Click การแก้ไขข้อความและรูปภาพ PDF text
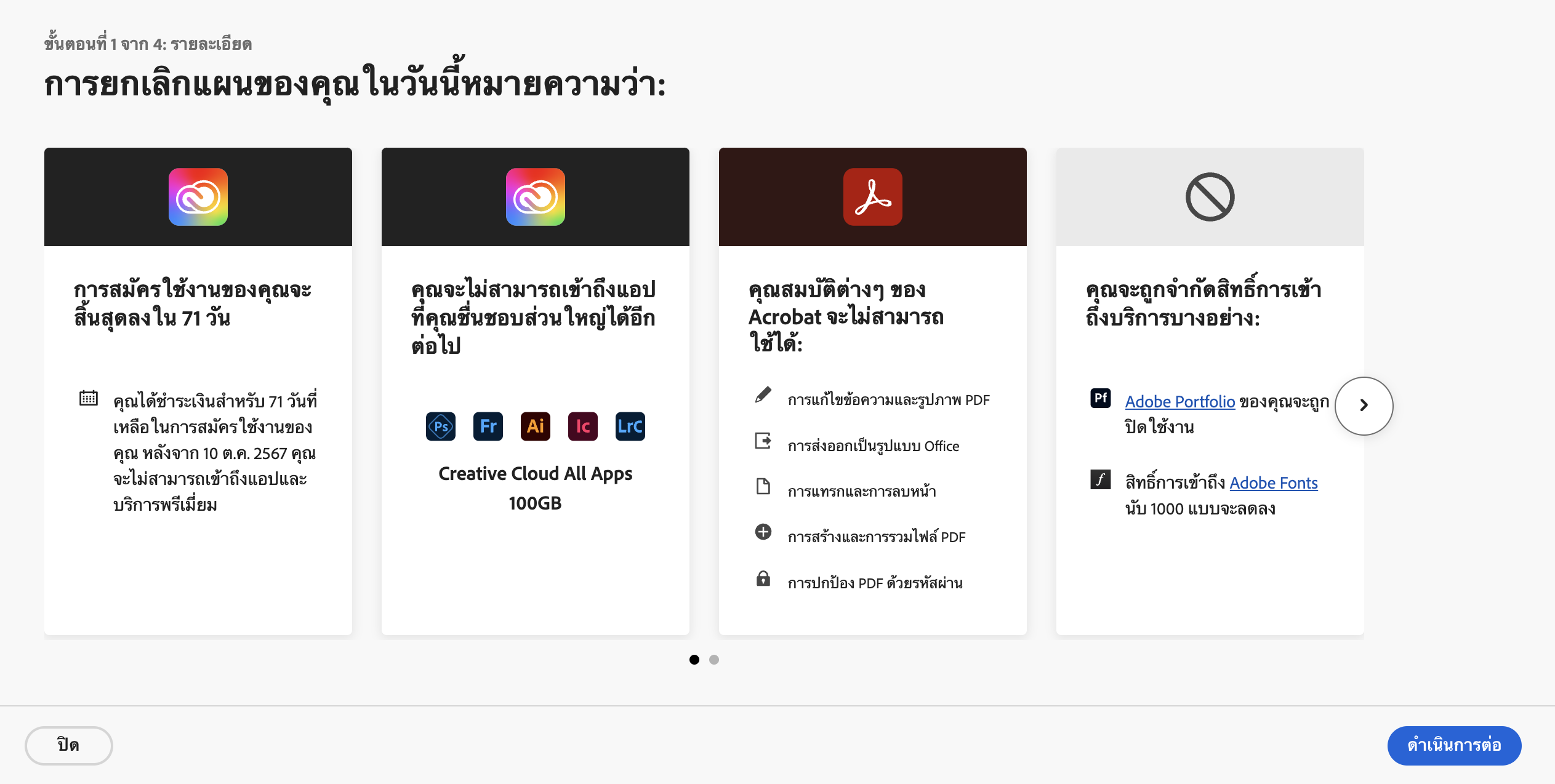1555x784 pixels. [x=889, y=400]
